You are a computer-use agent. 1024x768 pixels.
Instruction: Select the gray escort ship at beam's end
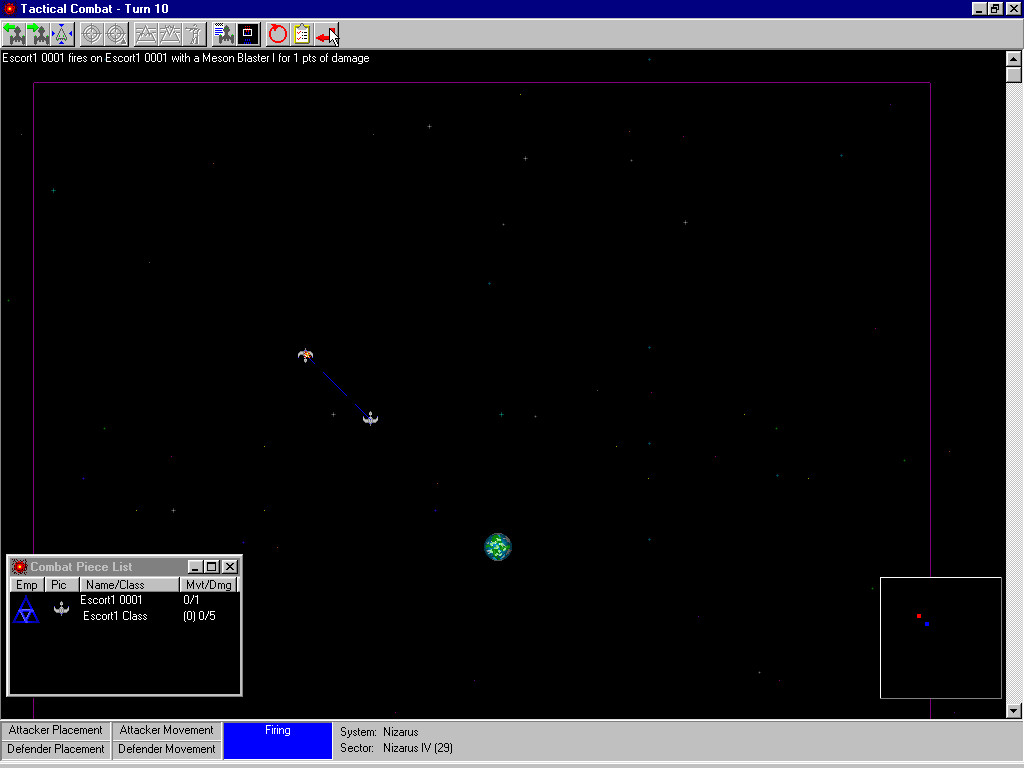[x=370, y=418]
